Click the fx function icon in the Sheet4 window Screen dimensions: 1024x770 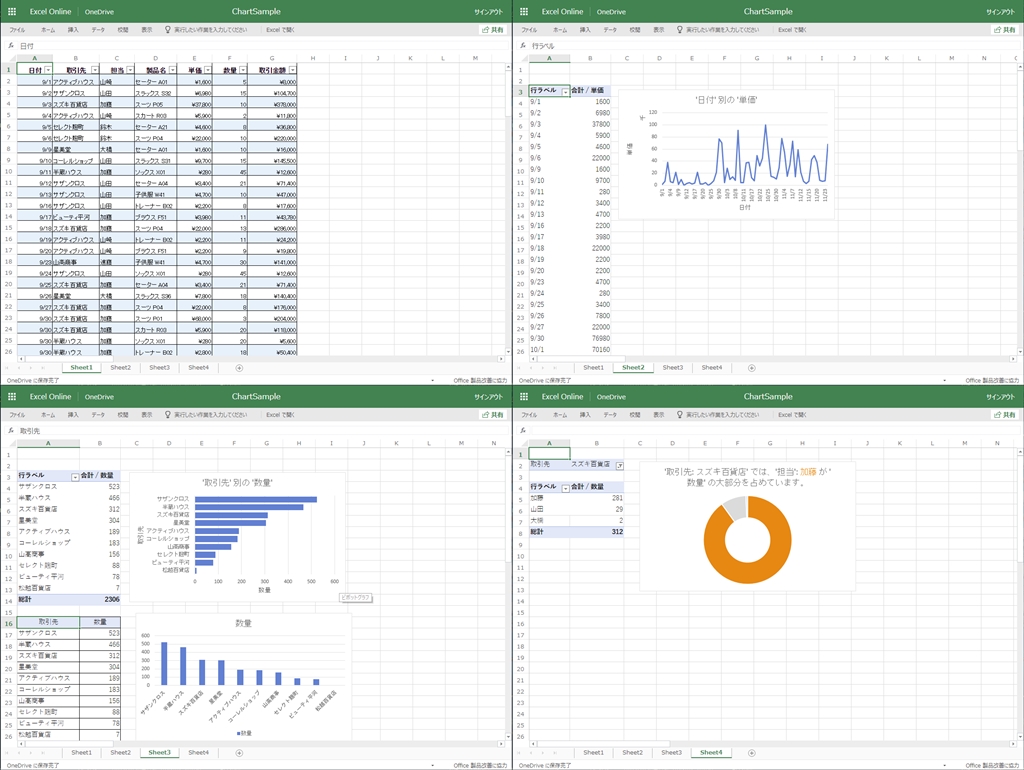[522, 430]
